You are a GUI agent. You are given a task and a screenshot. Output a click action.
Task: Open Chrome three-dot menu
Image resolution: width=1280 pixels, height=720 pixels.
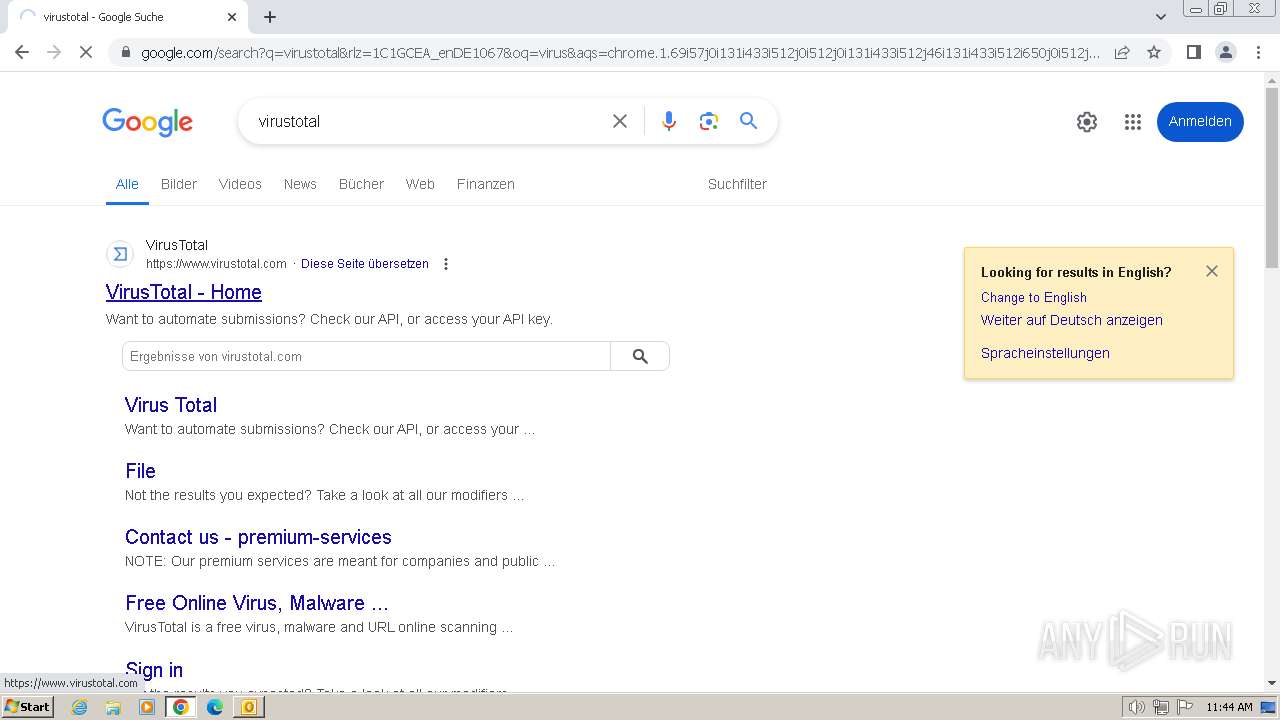[x=1258, y=52]
